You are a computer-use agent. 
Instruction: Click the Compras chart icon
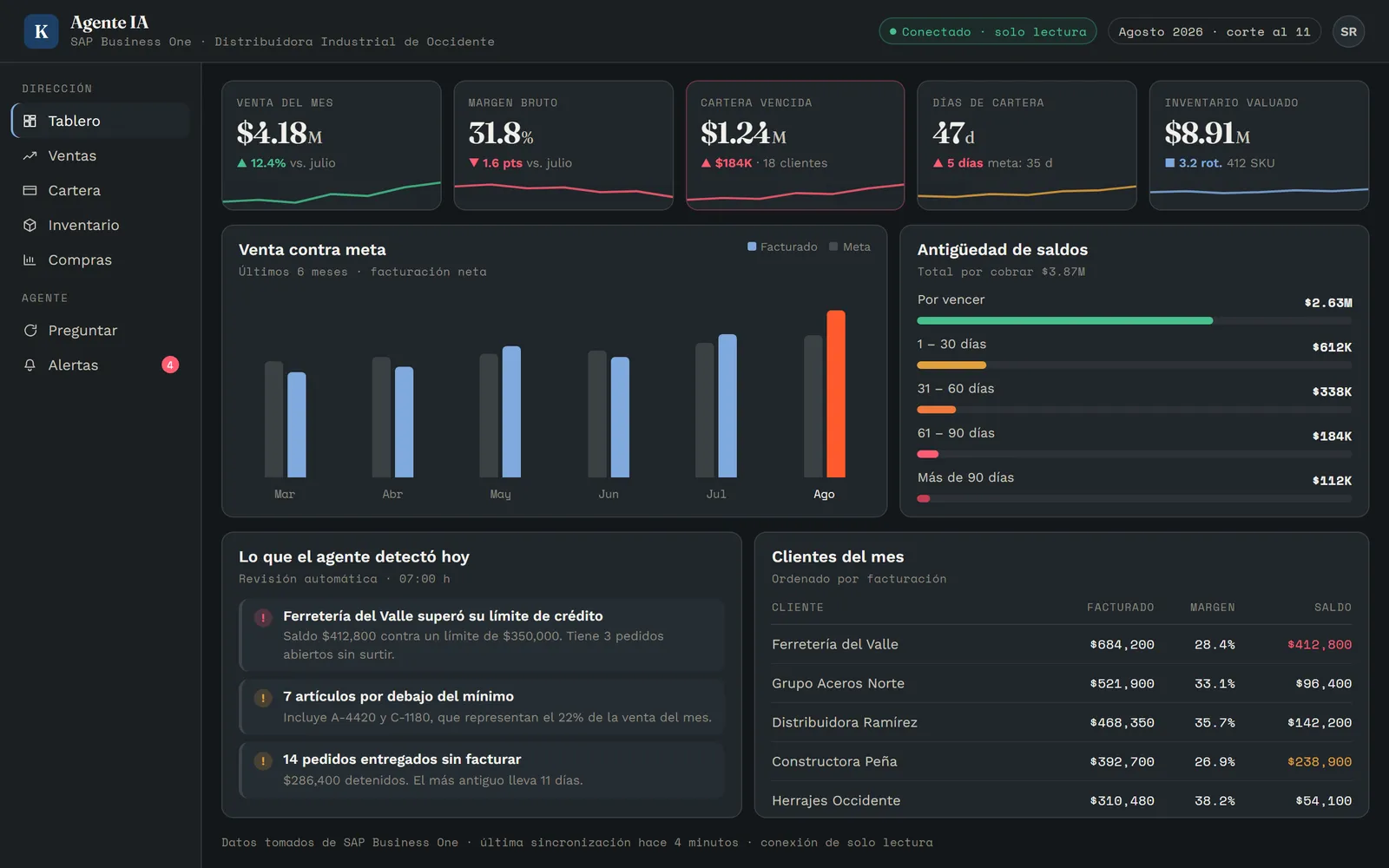(30, 260)
